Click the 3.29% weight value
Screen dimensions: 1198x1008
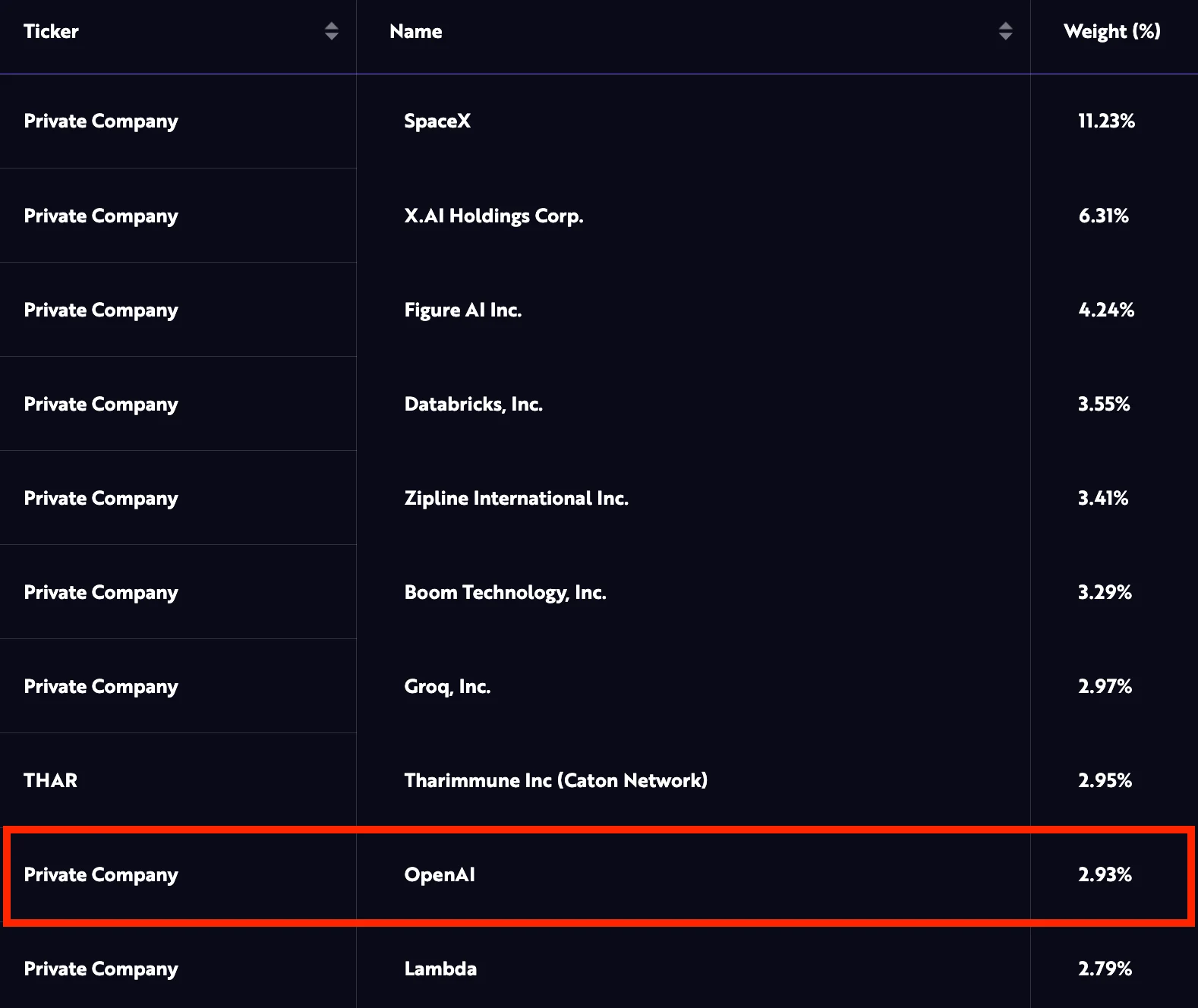(x=1105, y=592)
